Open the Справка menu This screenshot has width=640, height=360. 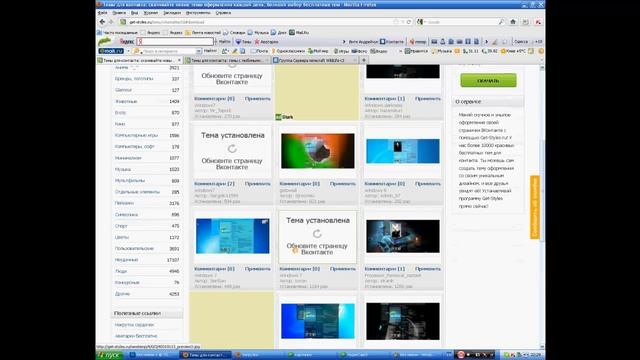223,13
